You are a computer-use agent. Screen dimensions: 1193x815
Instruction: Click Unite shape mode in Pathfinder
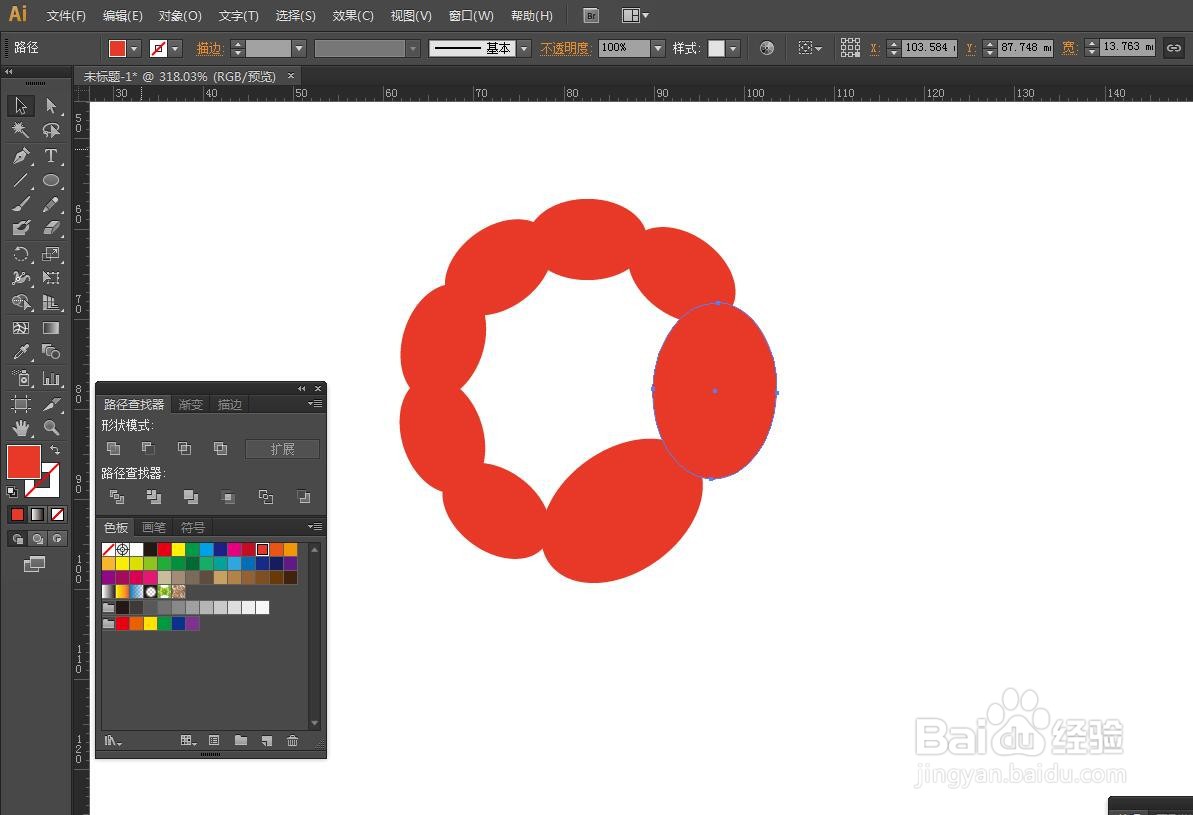click(113, 448)
